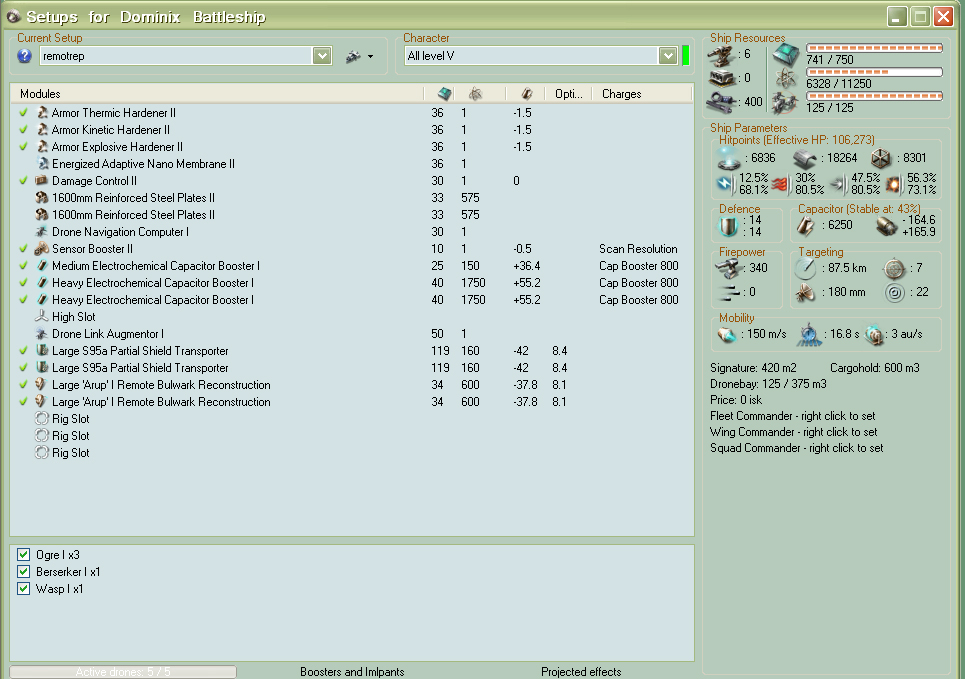Select the Drone Navigation Computer I icon
Screen dimensions: 965x679
42,231
